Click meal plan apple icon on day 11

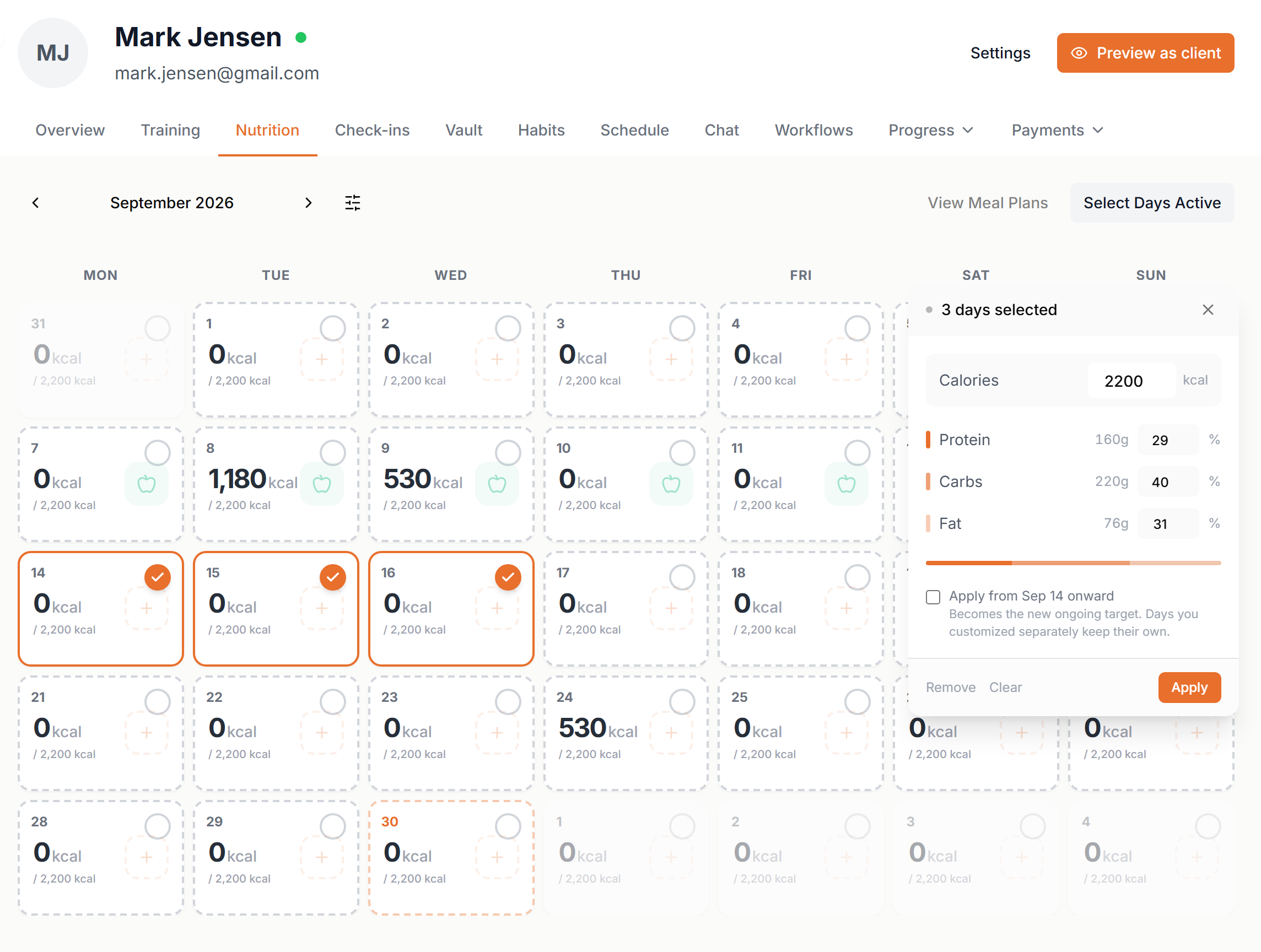pyautogui.click(x=847, y=484)
